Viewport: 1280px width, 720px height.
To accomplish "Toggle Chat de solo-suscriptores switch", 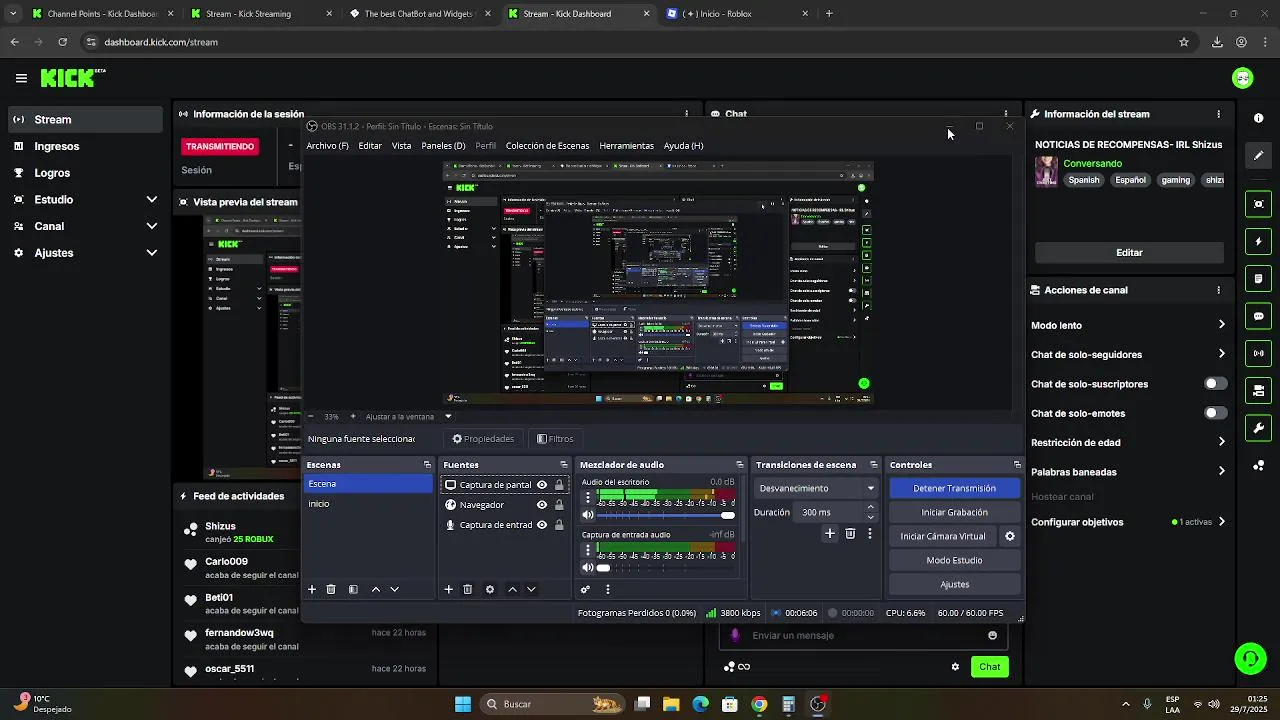I will click(x=1215, y=384).
